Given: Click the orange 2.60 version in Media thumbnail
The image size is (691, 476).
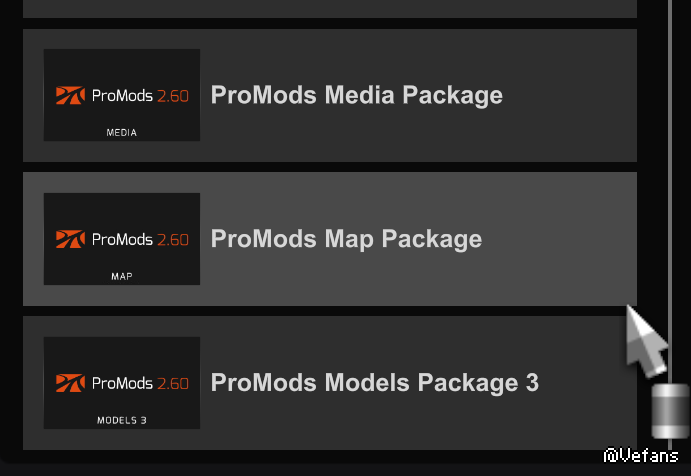Looking at the screenshot, I should (x=172, y=96).
